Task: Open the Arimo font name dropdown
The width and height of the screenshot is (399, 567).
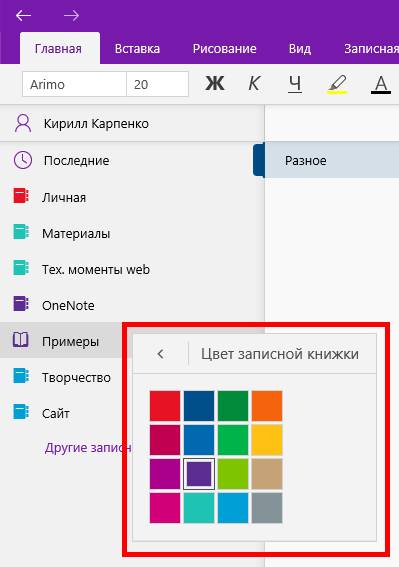Action: tap(75, 84)
